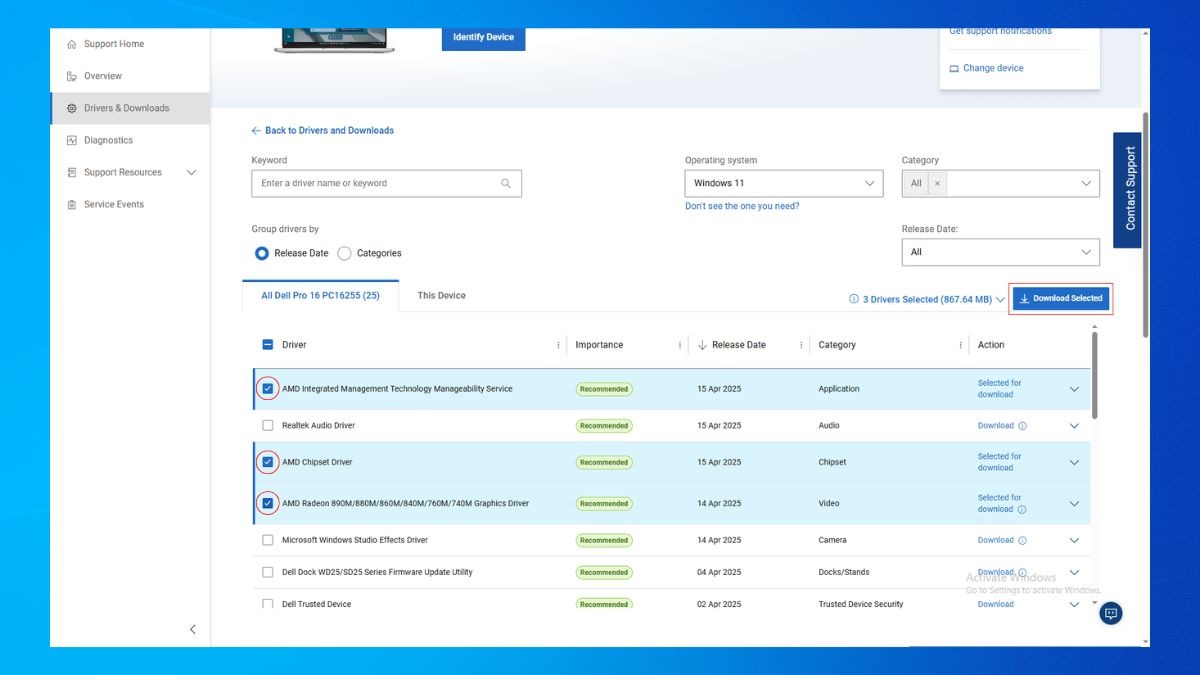Open the chat bubble icon
1200x675 pixels.
[x=1110, y=613]
